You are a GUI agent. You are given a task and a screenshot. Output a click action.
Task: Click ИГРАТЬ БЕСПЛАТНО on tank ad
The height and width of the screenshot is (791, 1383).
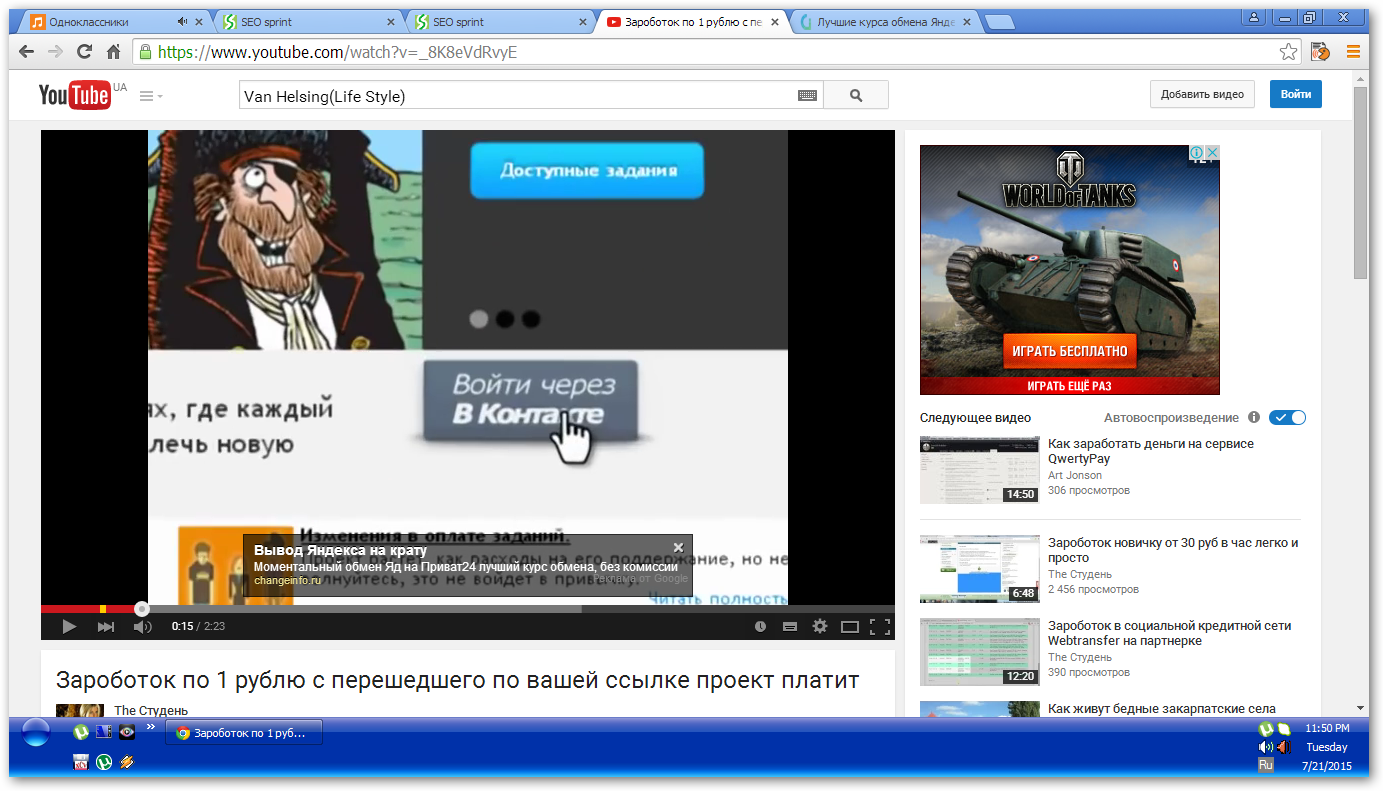pos(1069,351)
